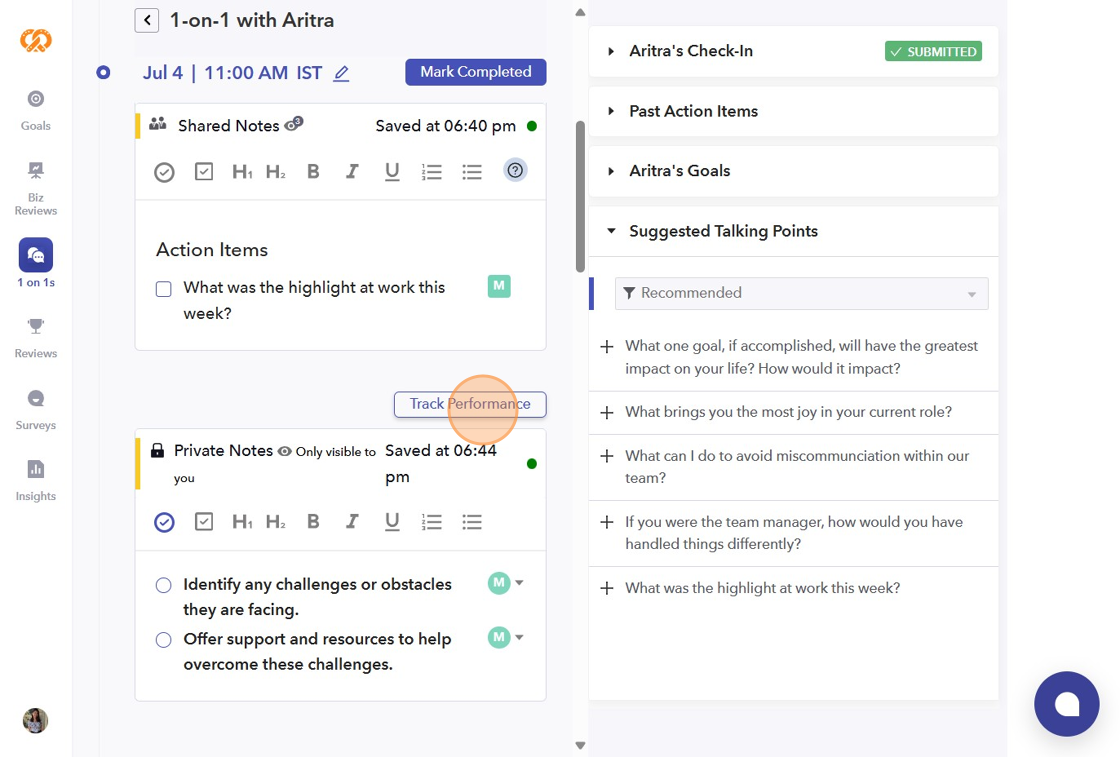Insert action item checkbox in Private Notes toolbar
The width and height of the screenshot is (1120, 757).
(204, 522)
